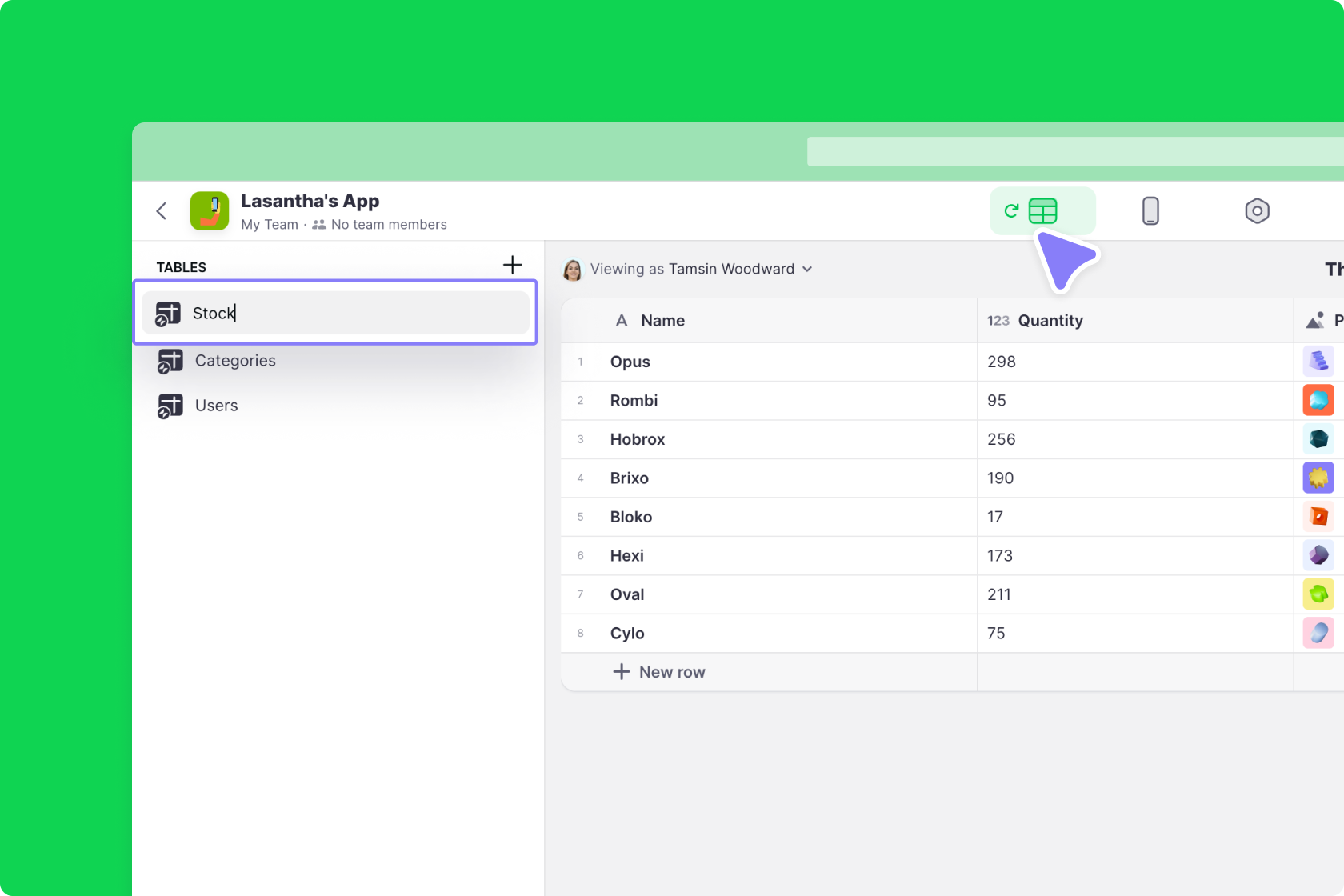Add a New row to table
Image resolution: width=1344 pixels, height=896 pixels.
[659, 672]
